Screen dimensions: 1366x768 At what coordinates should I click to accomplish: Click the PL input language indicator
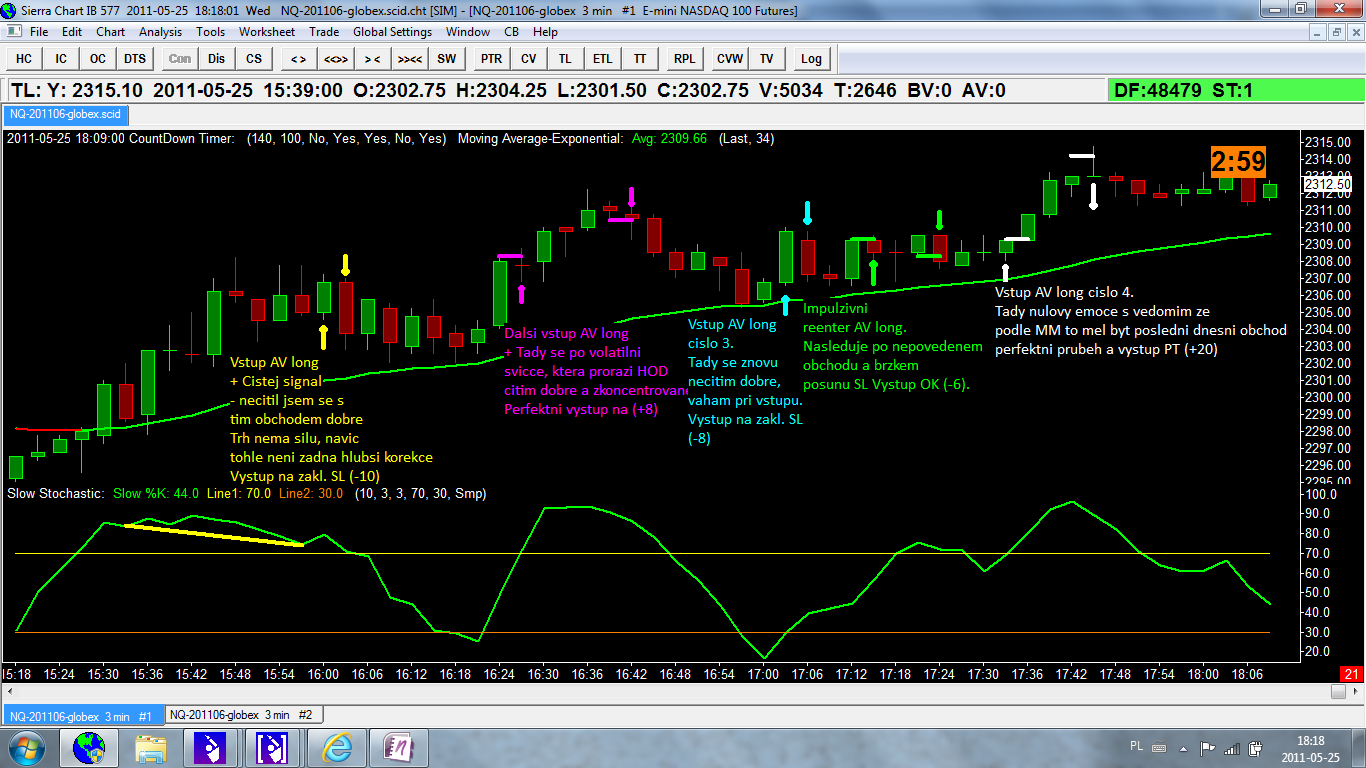1136,746
